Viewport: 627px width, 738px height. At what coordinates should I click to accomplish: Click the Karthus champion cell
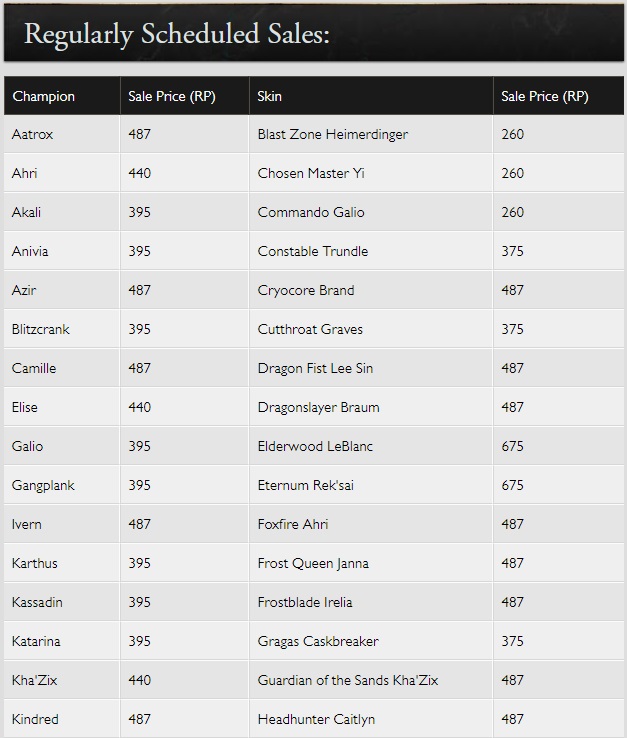[35, 563]
